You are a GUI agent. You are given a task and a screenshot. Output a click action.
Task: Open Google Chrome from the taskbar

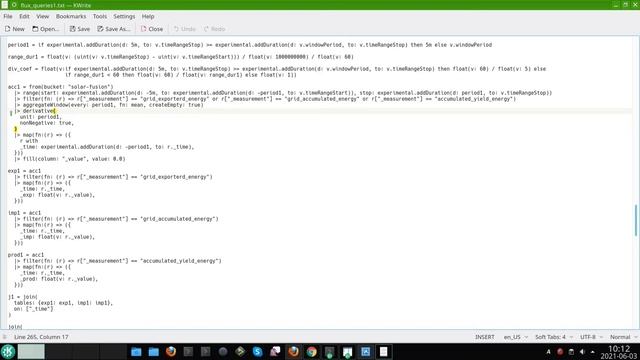click(x=311, y=351)
